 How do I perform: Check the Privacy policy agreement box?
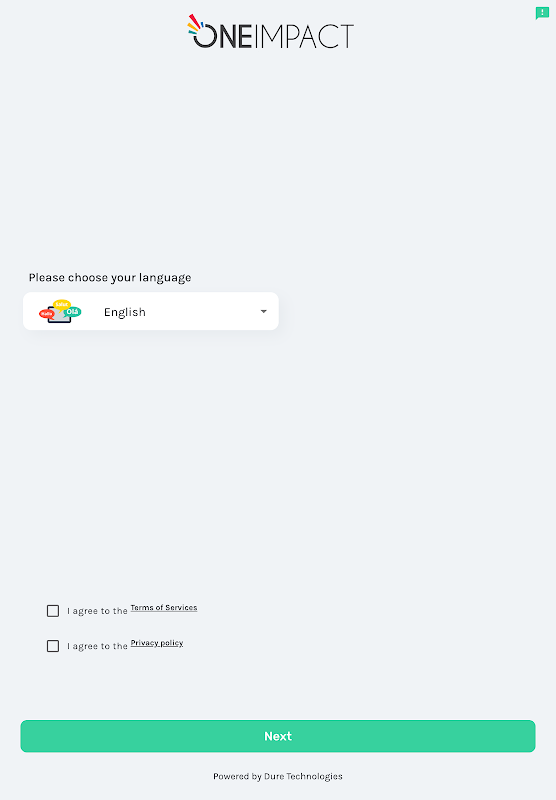[x=53, y=646]
